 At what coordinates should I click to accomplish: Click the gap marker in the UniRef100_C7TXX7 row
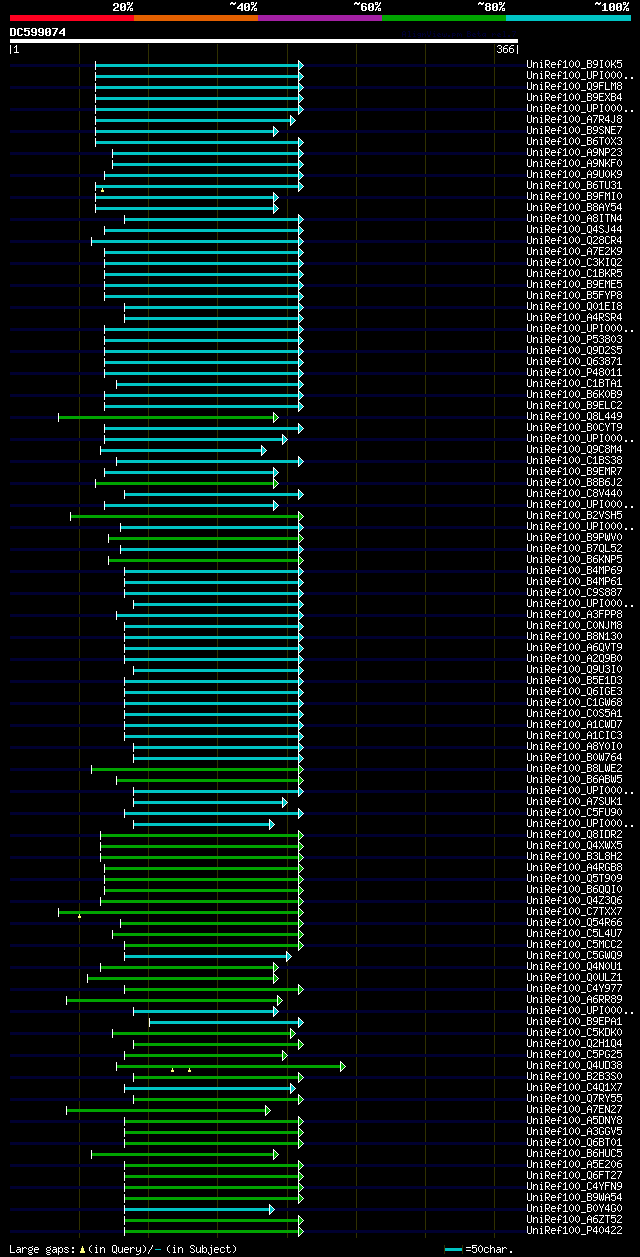click(x=80, y=916)
